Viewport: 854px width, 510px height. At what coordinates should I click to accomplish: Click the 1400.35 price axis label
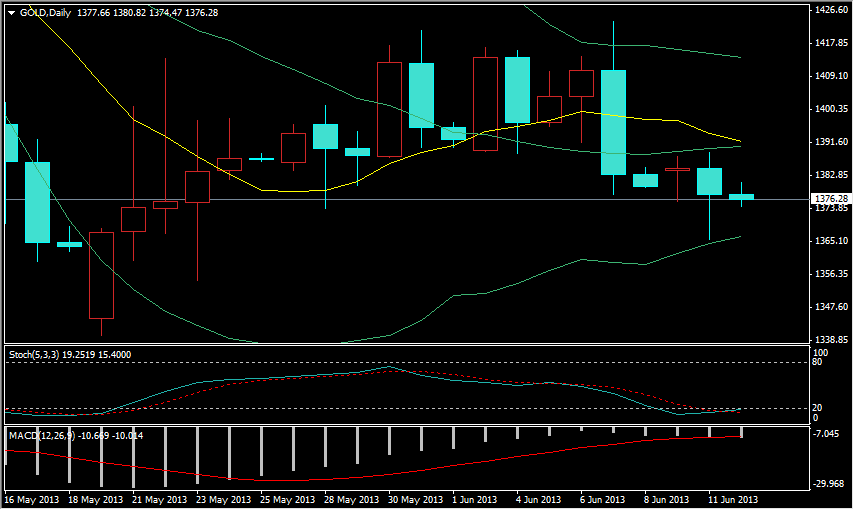pos(832,109)
